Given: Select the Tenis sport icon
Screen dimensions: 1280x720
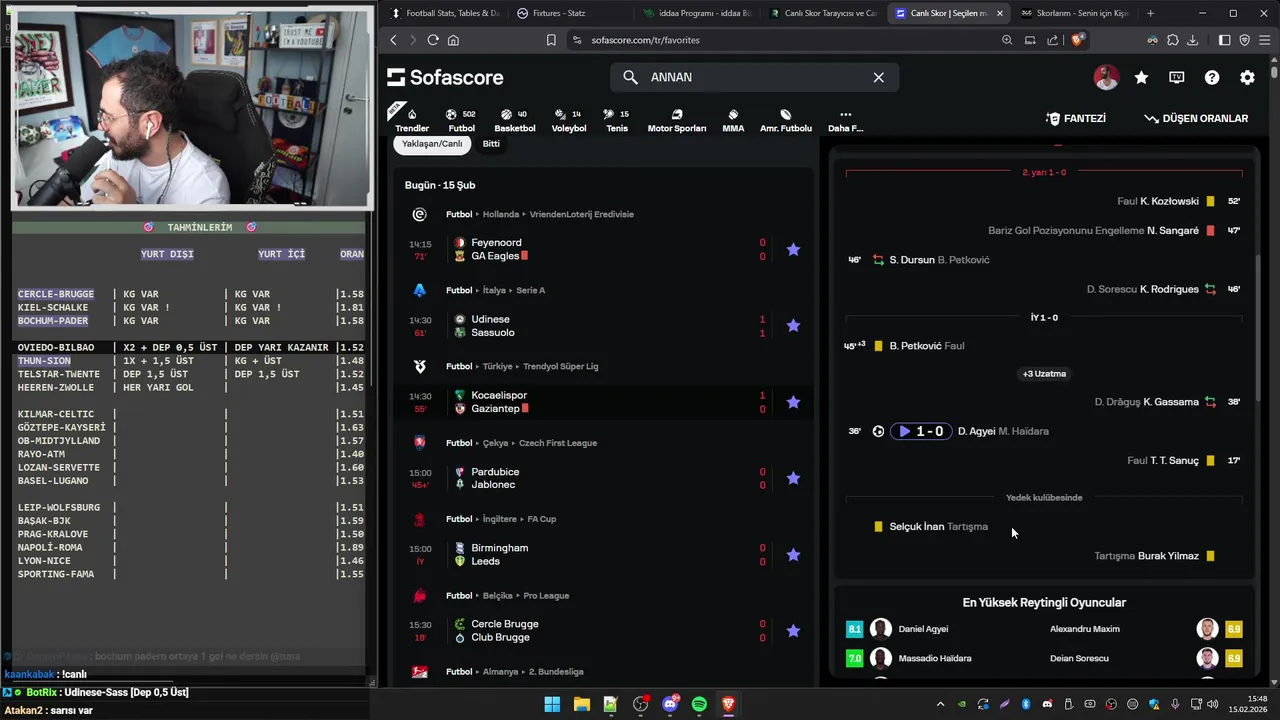Looking at the screenshot, I should point(617,120).
